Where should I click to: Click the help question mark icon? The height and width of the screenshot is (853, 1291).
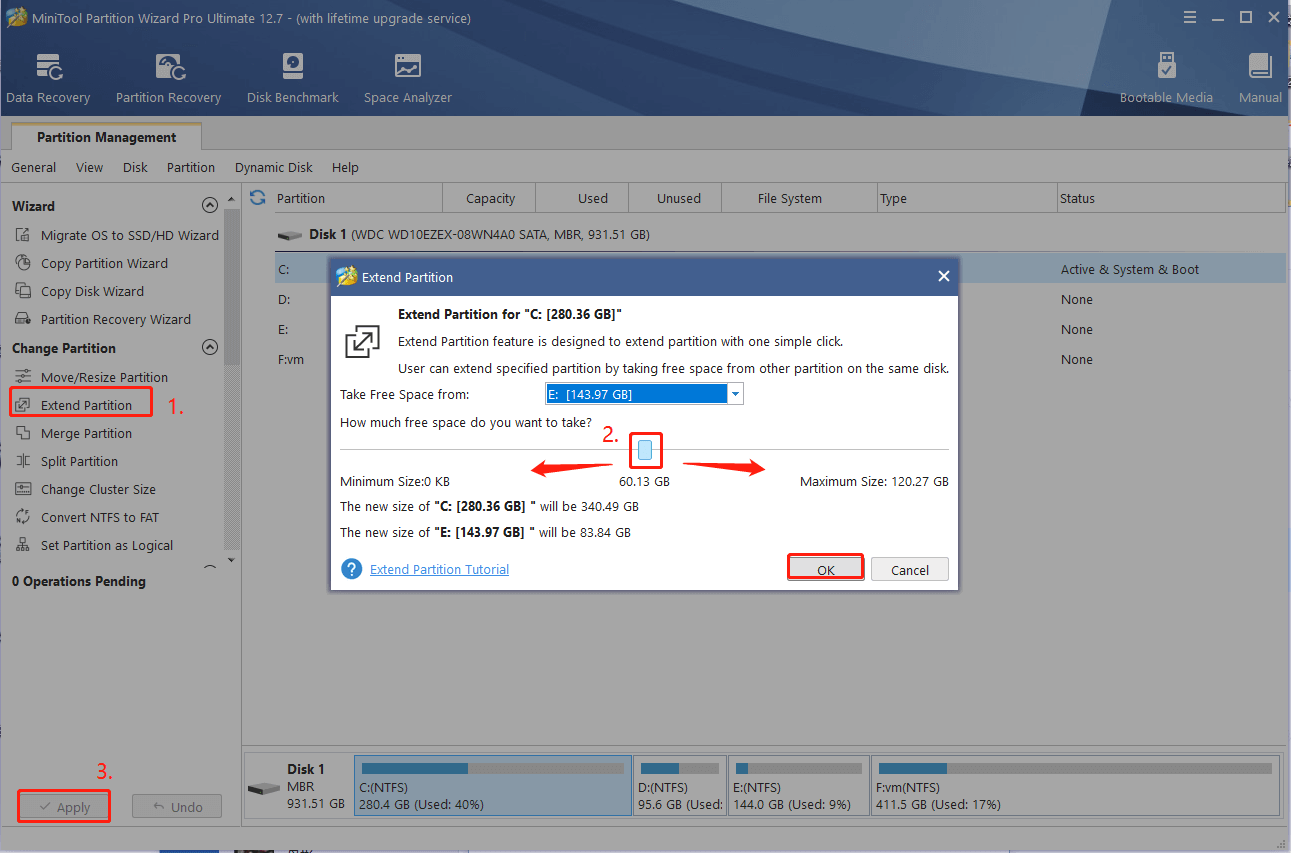351,569
